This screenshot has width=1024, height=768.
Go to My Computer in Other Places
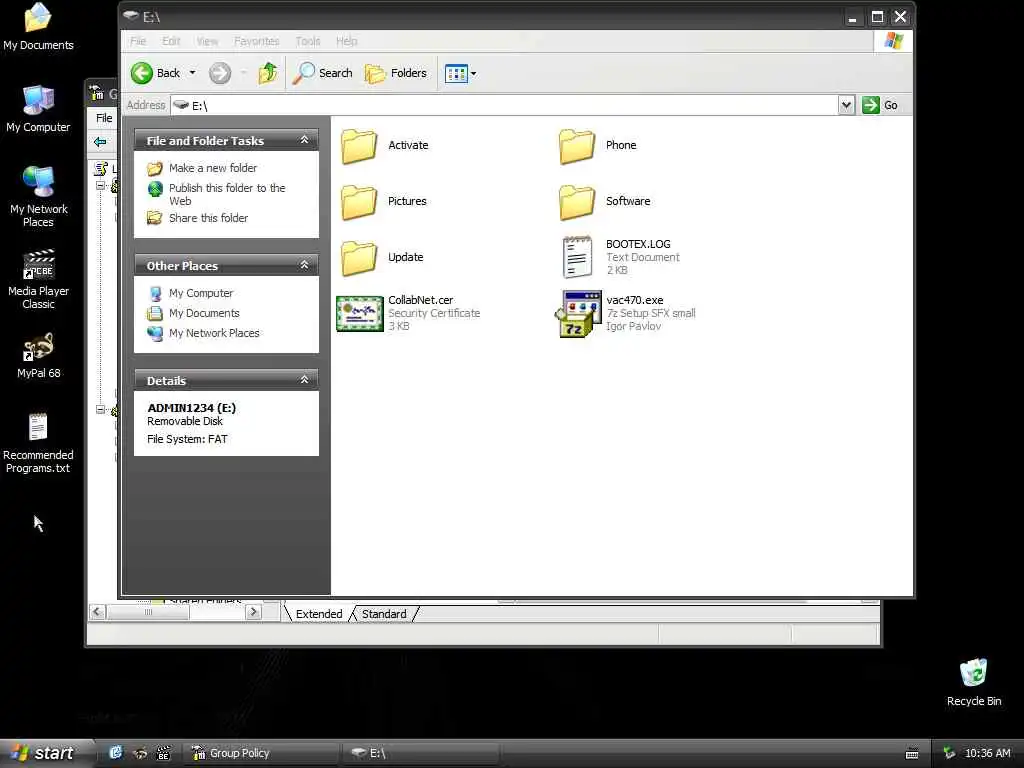point(200,293)
